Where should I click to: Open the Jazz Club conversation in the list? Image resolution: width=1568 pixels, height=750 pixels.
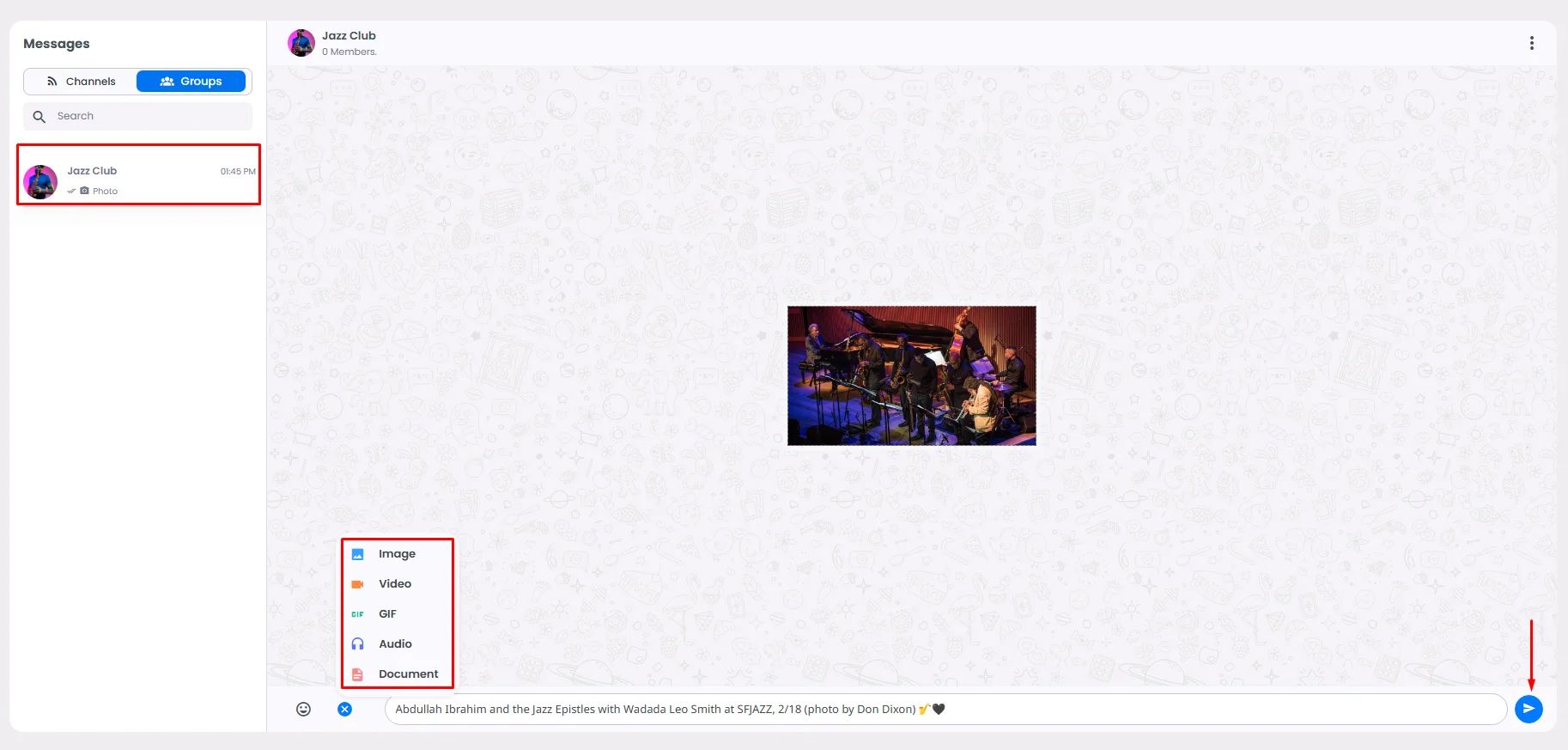[x=138, y=174]
